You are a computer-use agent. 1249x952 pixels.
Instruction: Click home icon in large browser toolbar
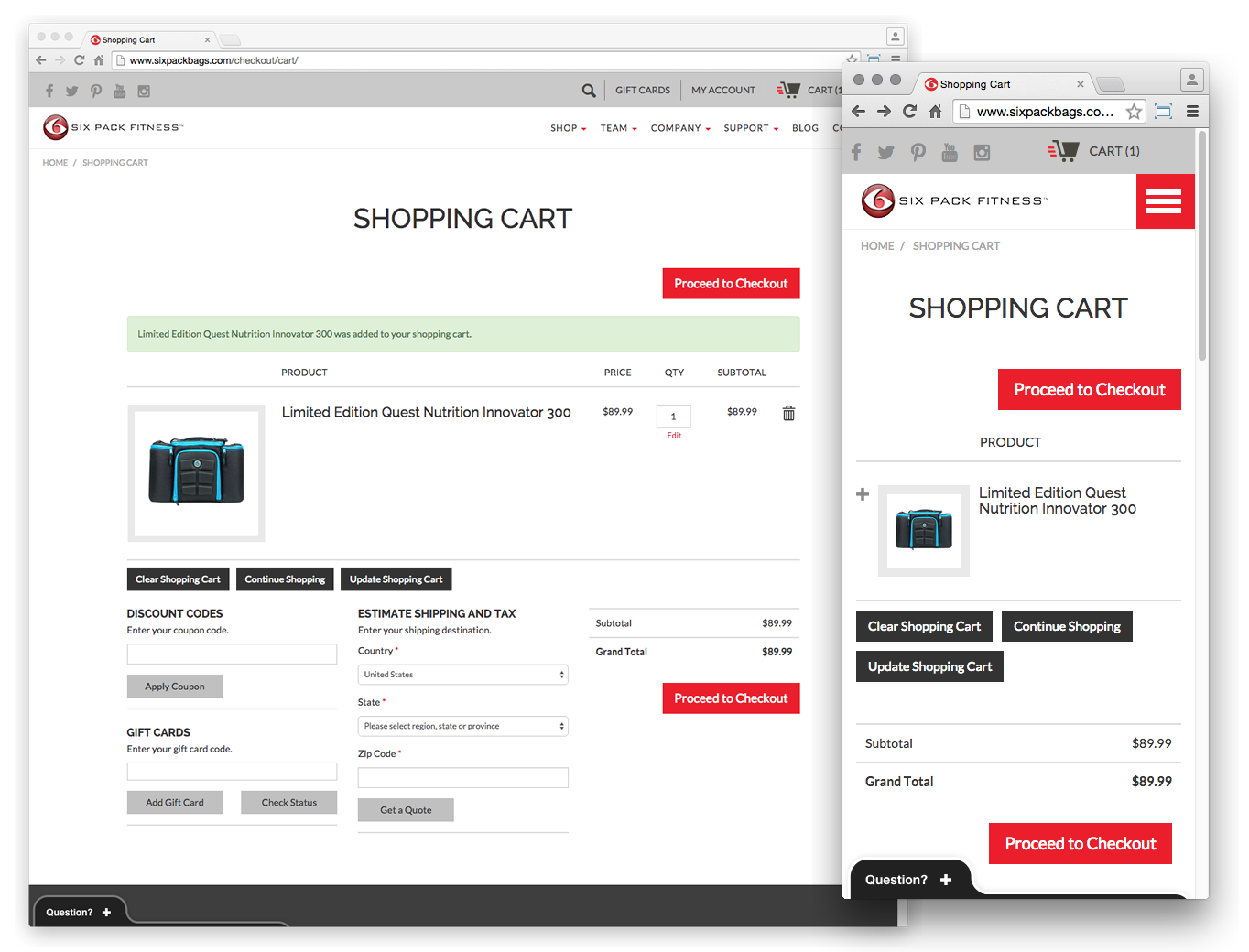tap(99, 60)
